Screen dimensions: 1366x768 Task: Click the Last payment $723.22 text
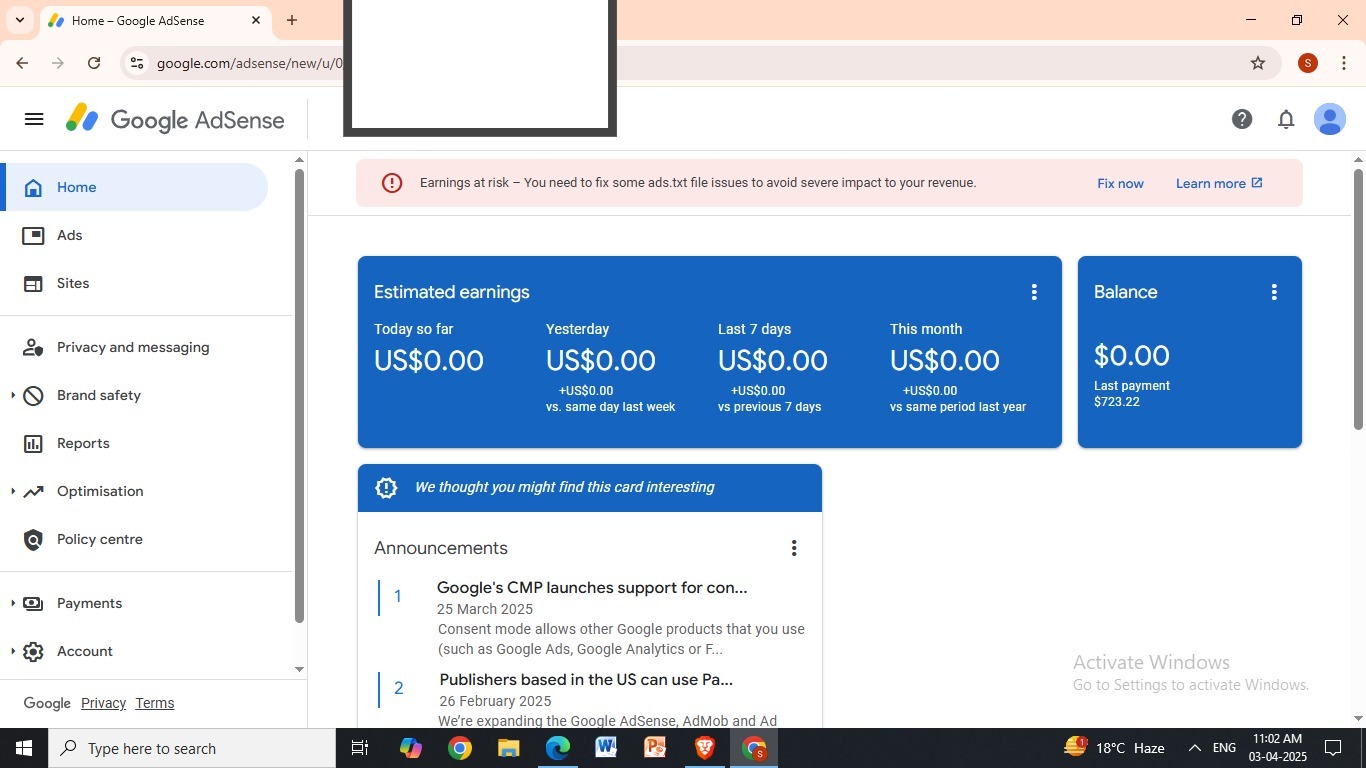tap(1132, 393)
